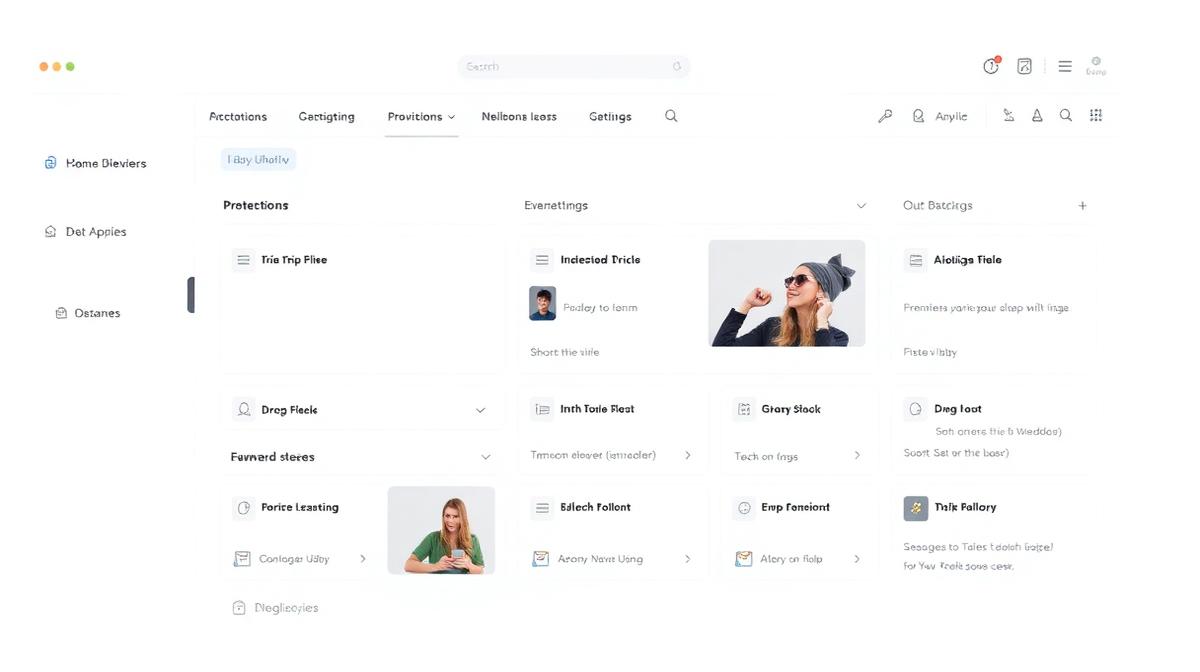Viewport: 1200px width, 672px height.
Task: Open the hamburger menu in top bar
Action: pyautogui.click(x=1065, y=66)
